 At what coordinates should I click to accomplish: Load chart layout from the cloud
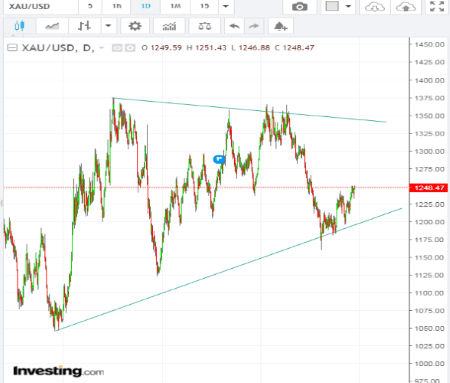point(375,7)
